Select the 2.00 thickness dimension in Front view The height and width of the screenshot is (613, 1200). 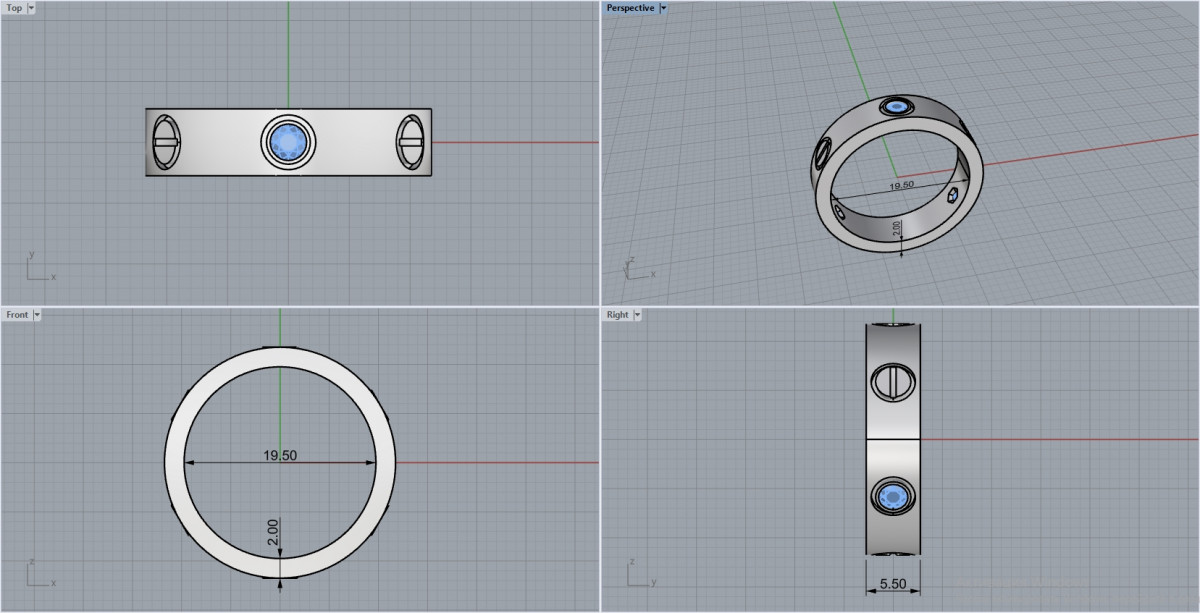click(x=273, y=532)
